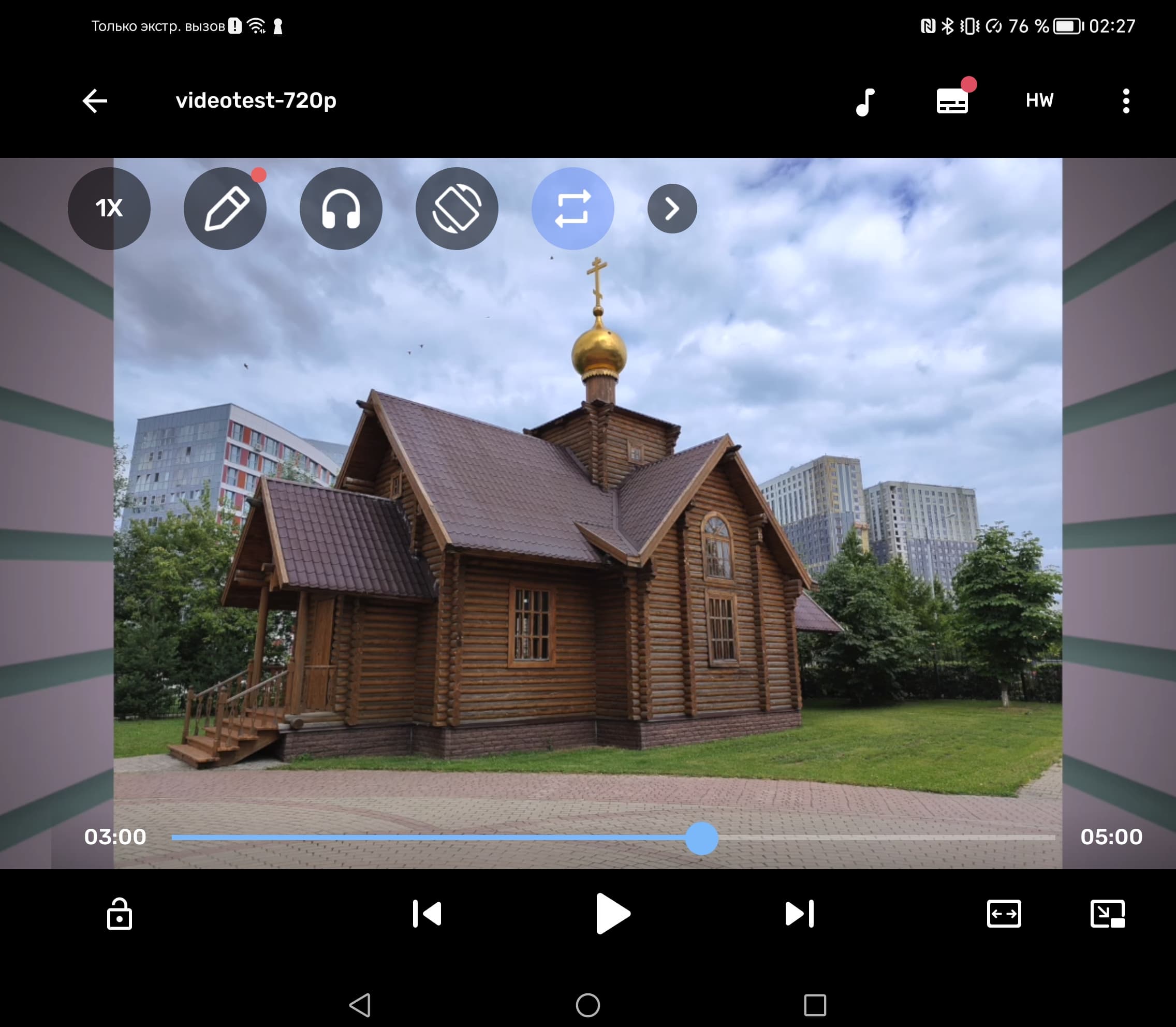Skip to previous video
The image size is (1176, 1027).
(427, 914)
